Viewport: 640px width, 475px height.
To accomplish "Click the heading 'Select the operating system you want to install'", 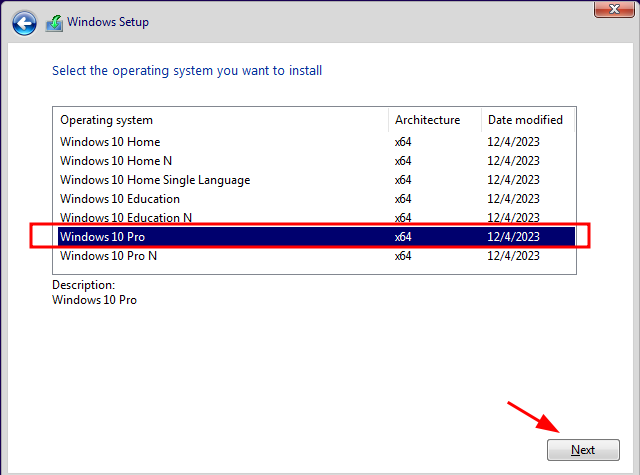I will click(x=187, y=71).
